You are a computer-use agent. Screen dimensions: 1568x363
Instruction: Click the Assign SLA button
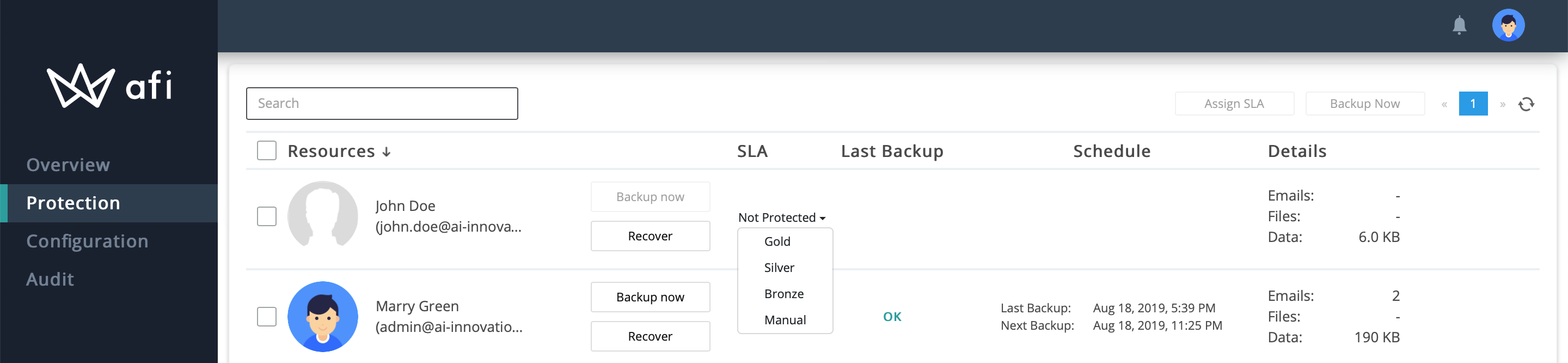point(1234,104)
